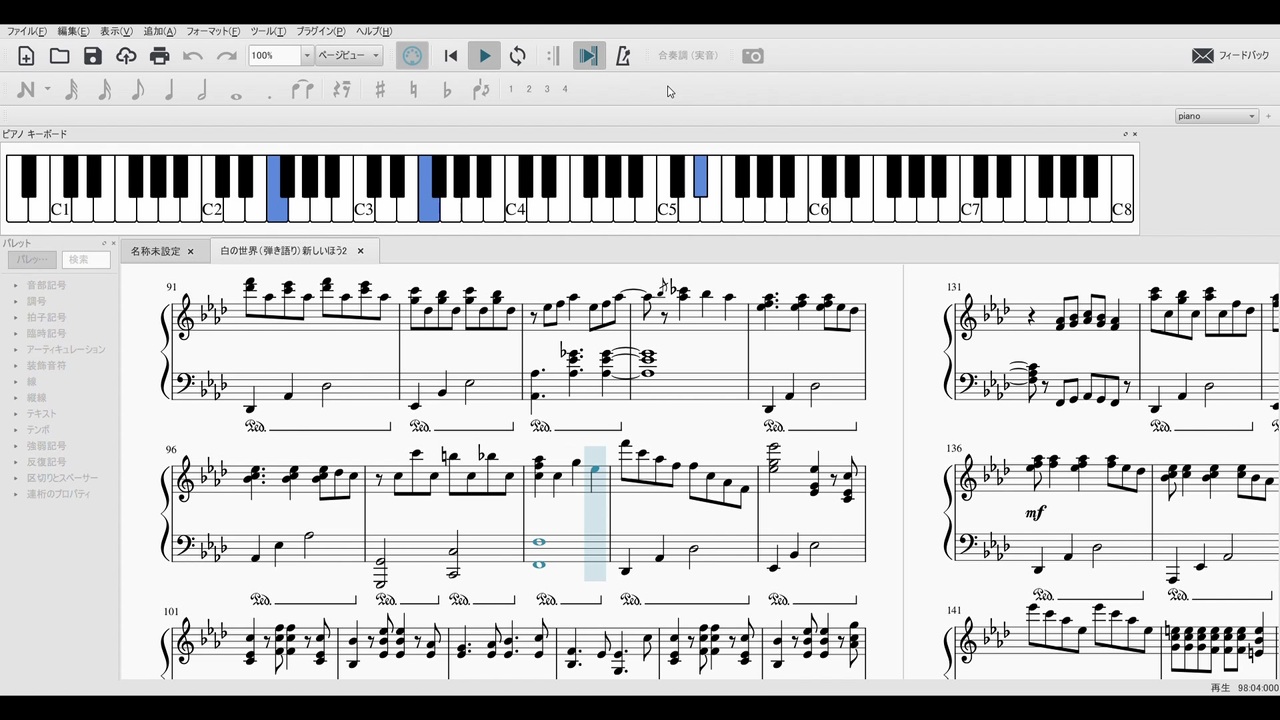This screenshot has width=1280, height=720.
Task: Toggle loop playback
Action: [x=517, y=56]
